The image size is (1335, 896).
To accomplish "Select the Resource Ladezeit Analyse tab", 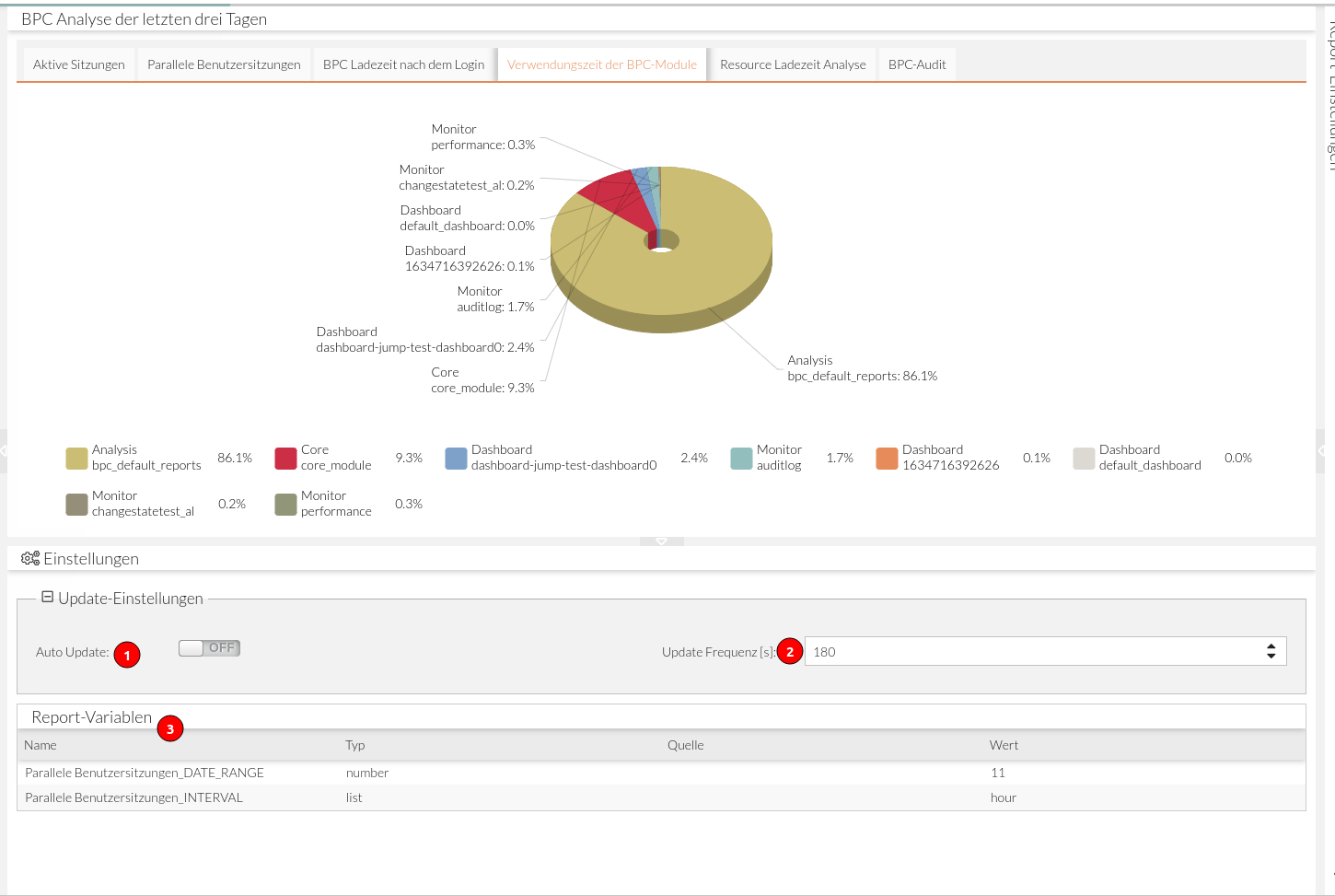I will (793, 64).
